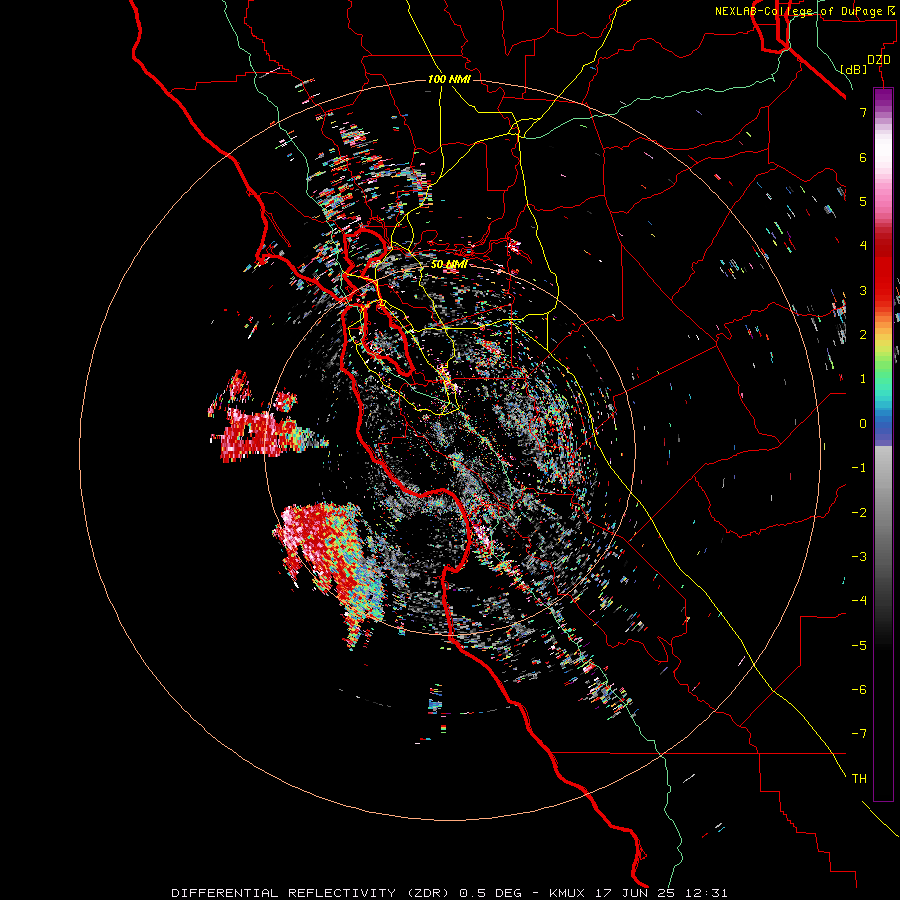
Task: Click the 7 value on color scale
Action: [863, 112]
